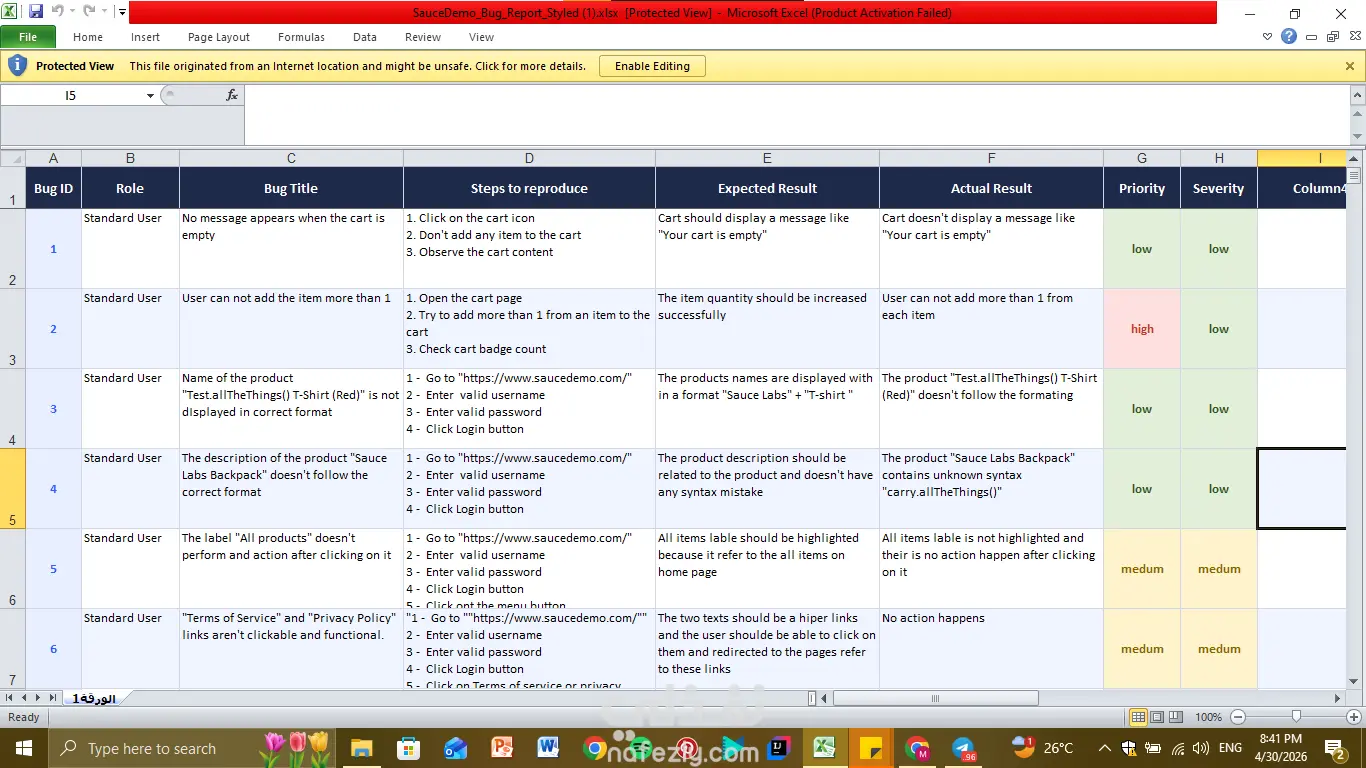Click the Enable Editing button
Image resolution: width=1366 pixels, height=768 pixels.
coord(652,66)
